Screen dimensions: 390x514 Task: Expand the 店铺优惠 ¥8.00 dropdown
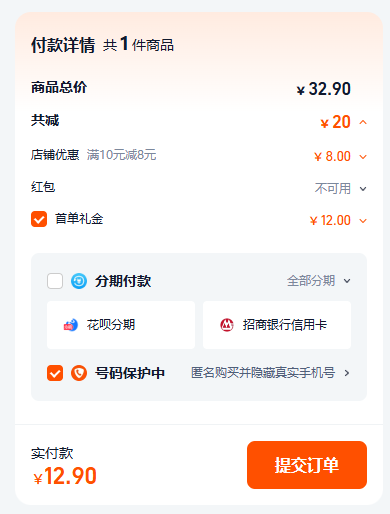[x=363, y=157]
